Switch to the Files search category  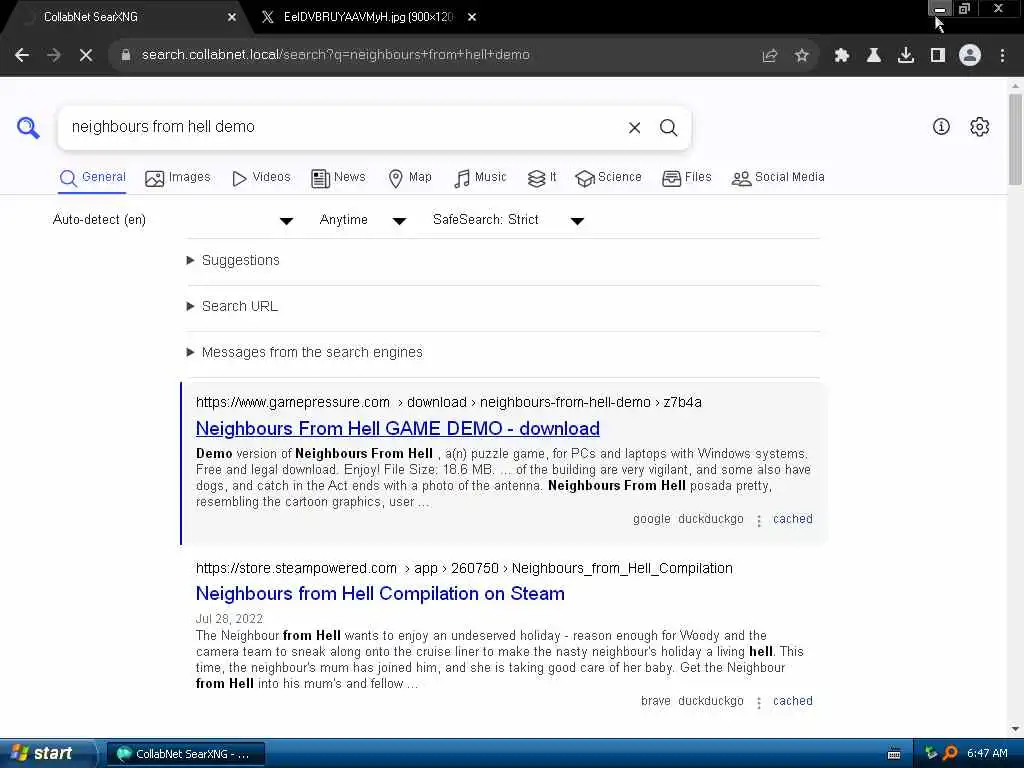coord(686,178)
